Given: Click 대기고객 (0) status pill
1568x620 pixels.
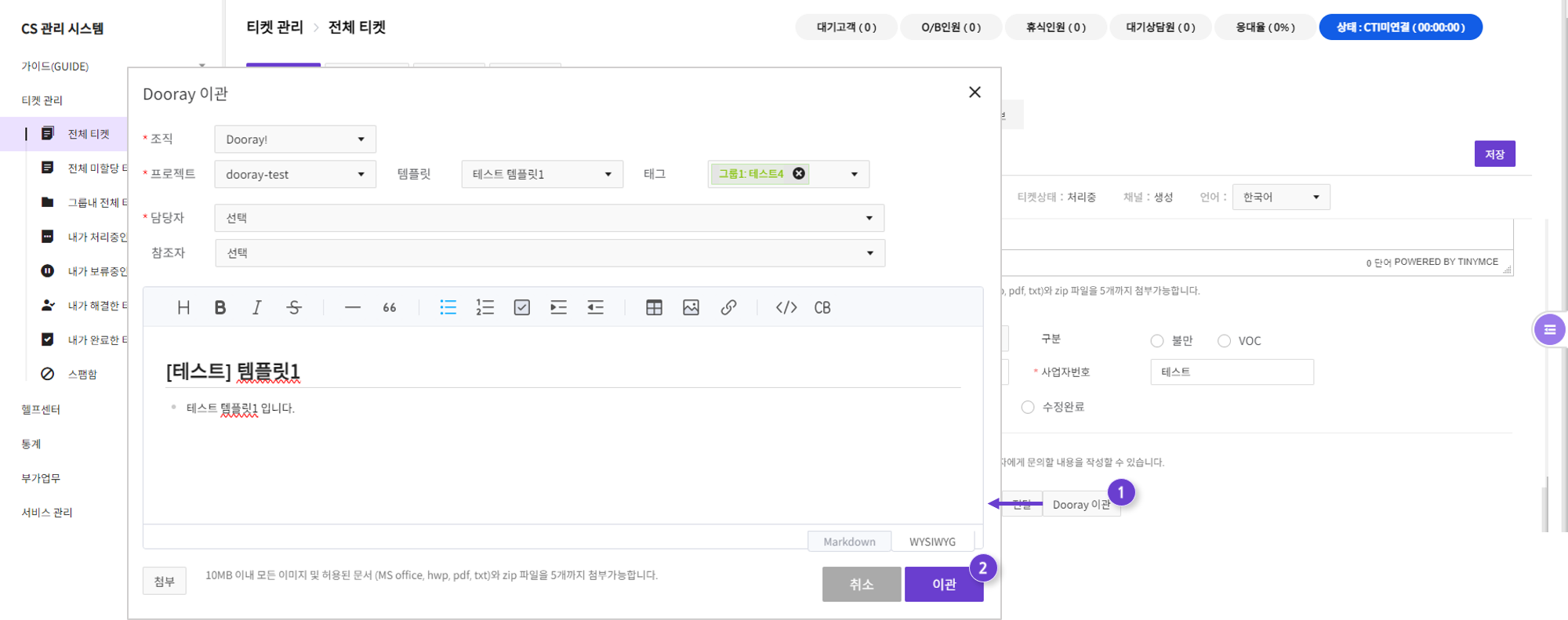Looking at the screenshot, I should click(846, 27).
